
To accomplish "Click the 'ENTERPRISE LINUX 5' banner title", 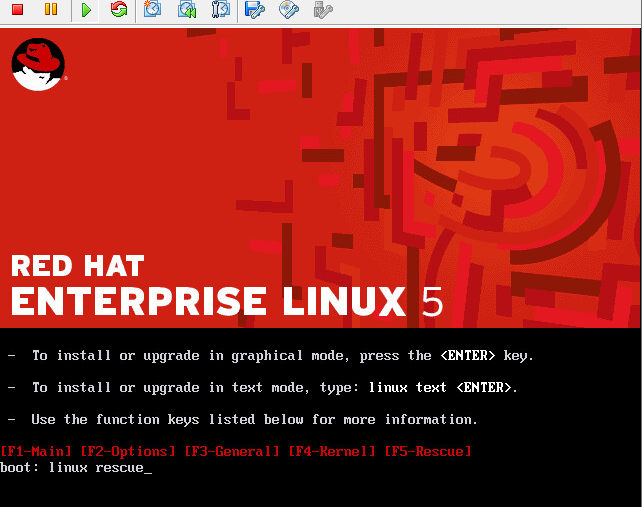I will pyautogui.click(x=227, y=301).
